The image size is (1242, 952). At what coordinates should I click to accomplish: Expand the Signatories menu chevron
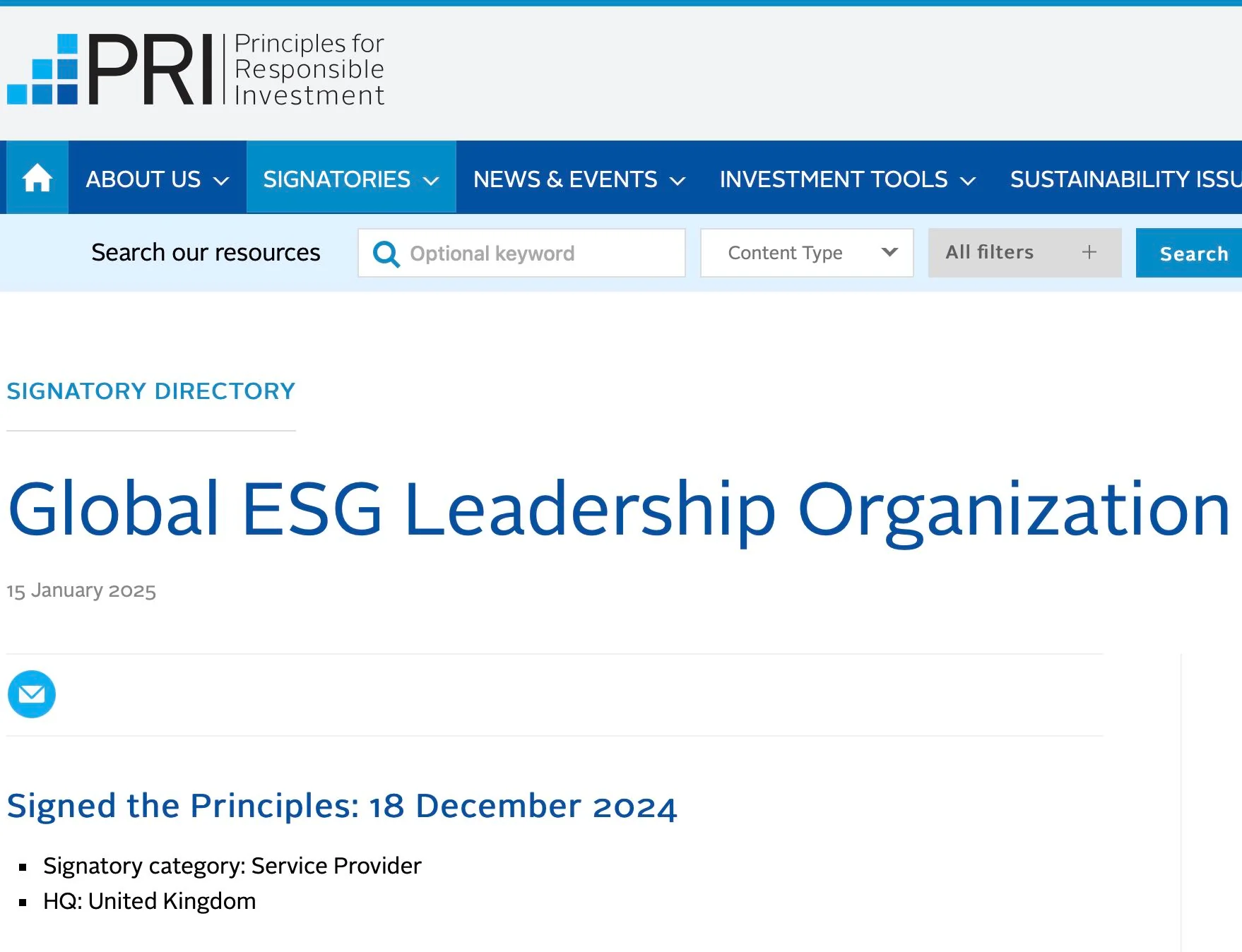pos(431,181)
